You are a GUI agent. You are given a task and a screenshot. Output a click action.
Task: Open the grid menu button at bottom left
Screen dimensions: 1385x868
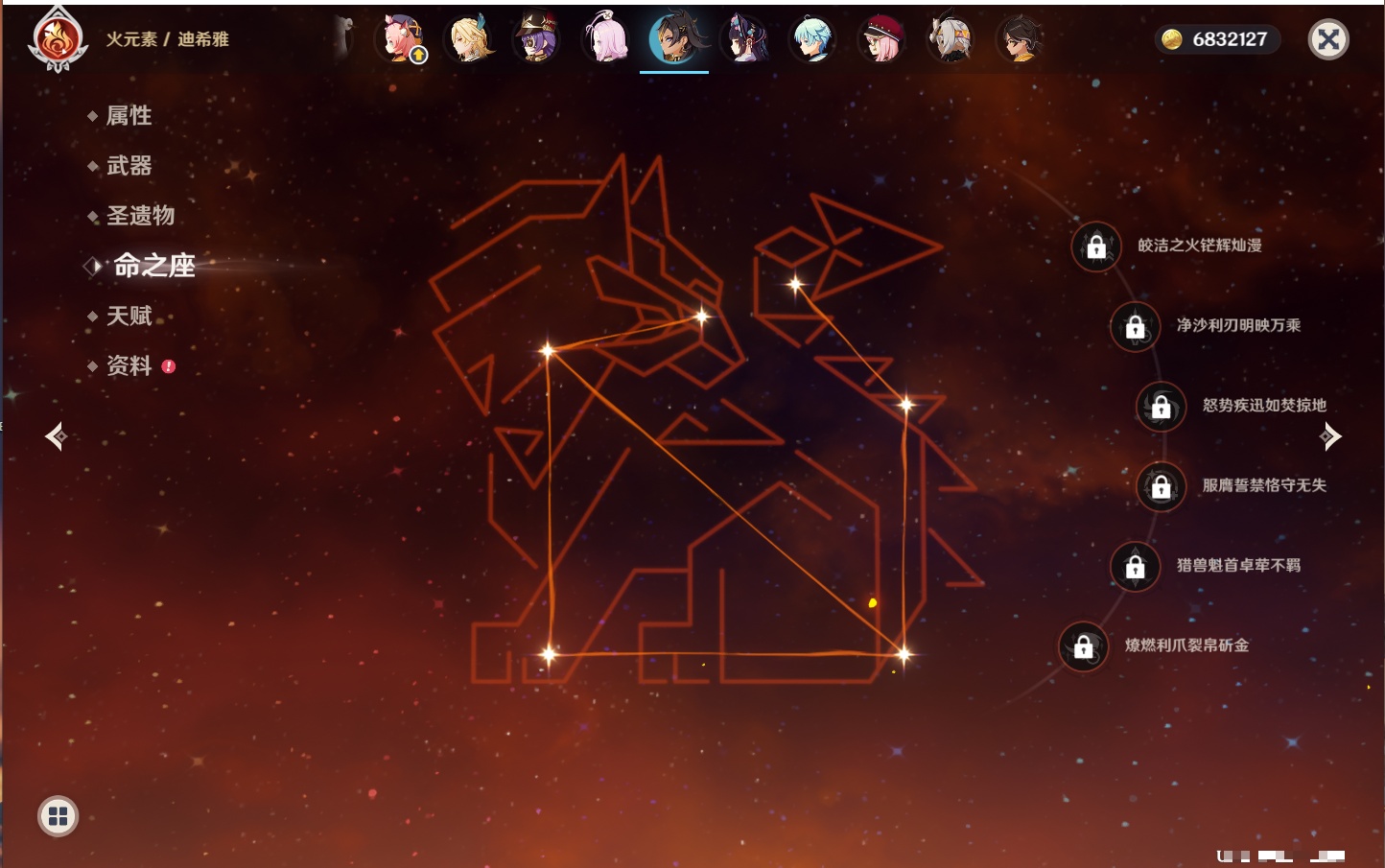tap(58, 816)
